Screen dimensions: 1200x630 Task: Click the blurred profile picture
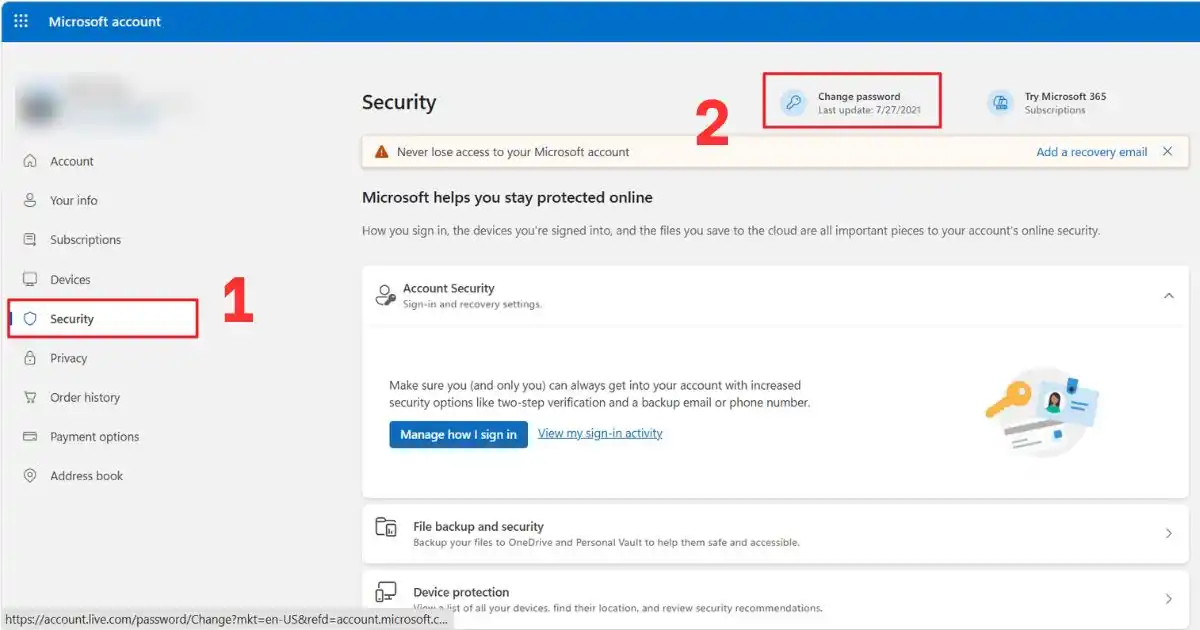[40, 107]
